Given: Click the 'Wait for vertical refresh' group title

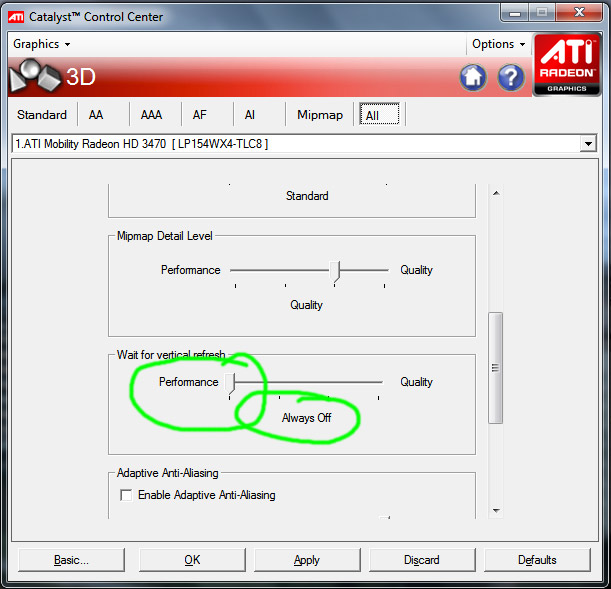Looking at the screenshot, I should [171, 354].
